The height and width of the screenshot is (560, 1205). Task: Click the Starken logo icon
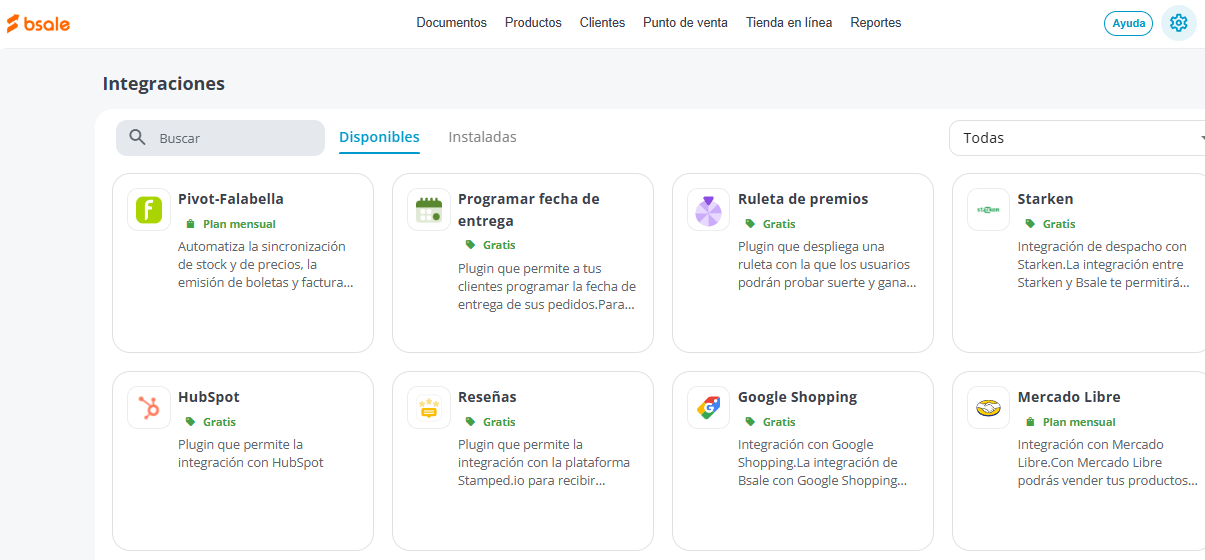pyautogui.click(x=988, y=210)
